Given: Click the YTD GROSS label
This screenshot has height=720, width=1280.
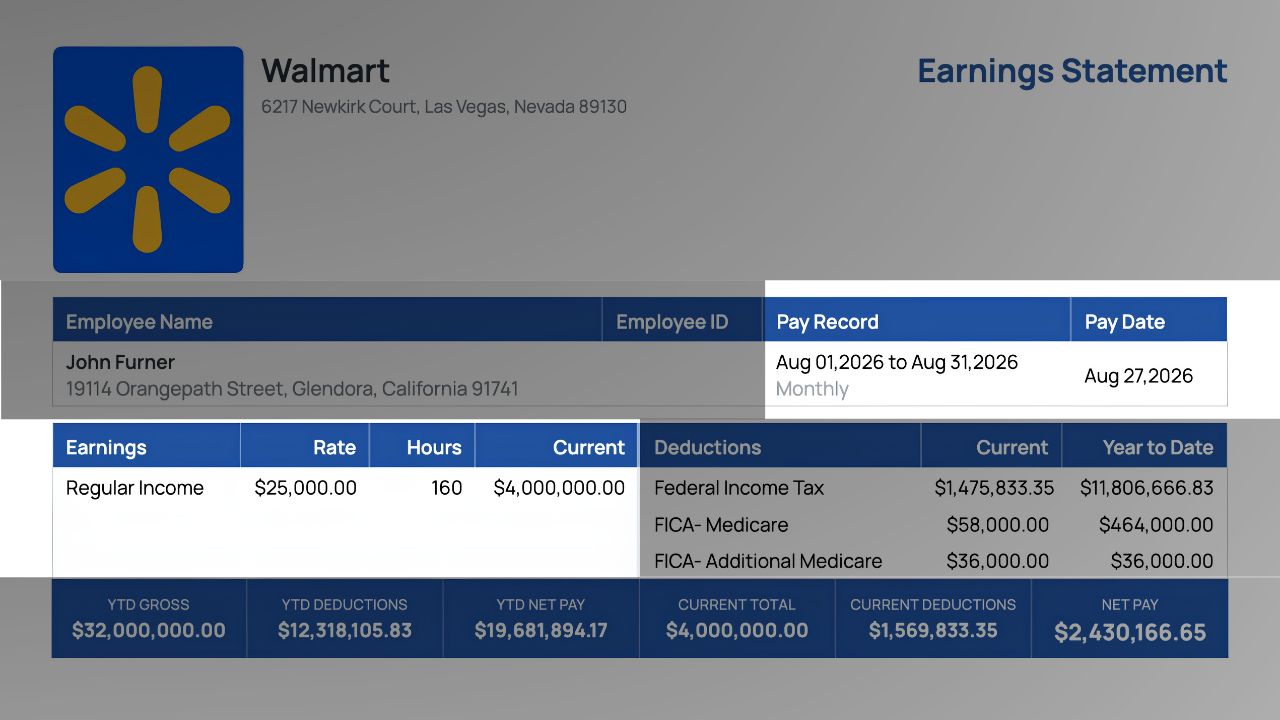Looking at the screenshot, I should pos(148,605).
